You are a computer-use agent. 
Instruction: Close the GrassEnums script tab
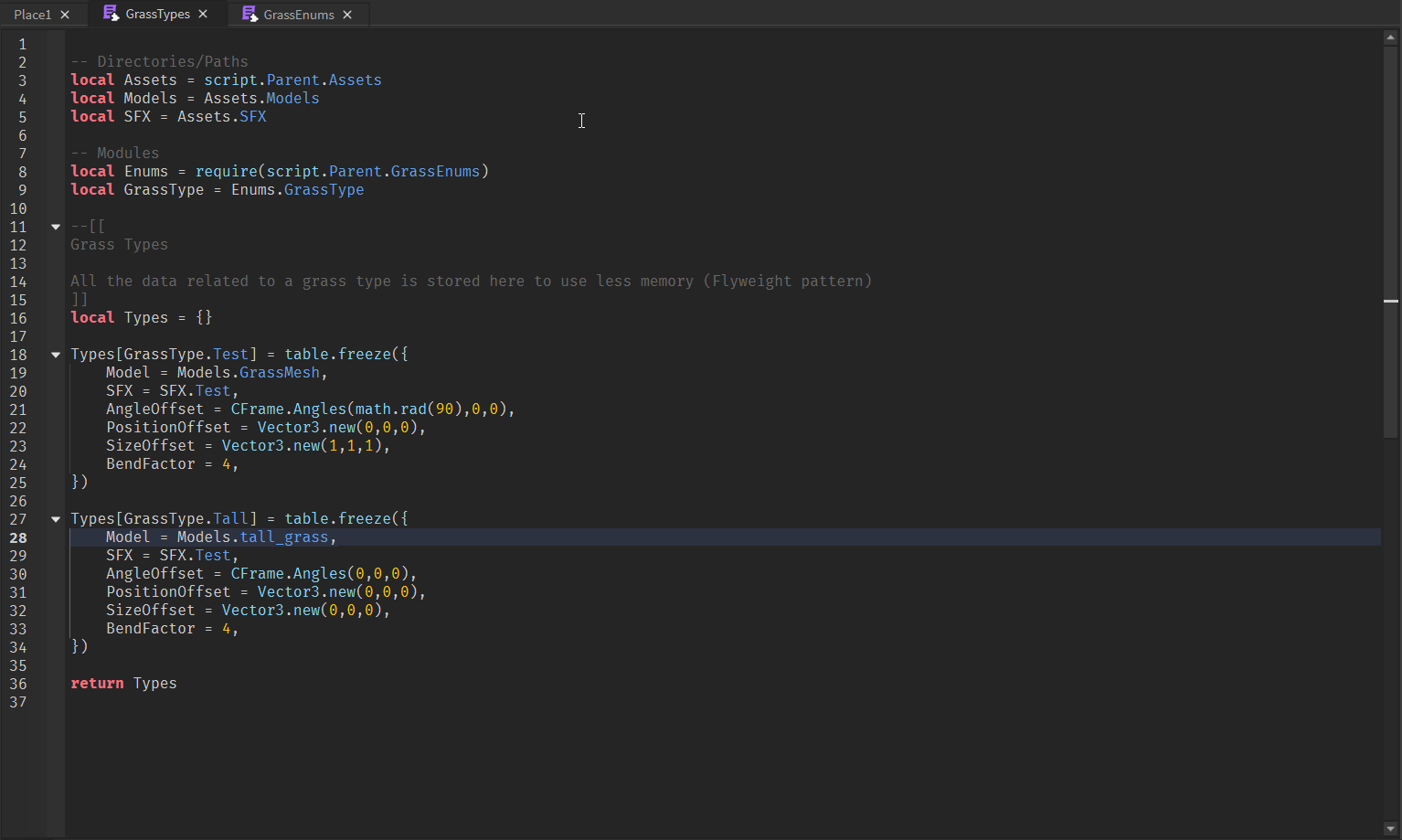click(347, 15)
